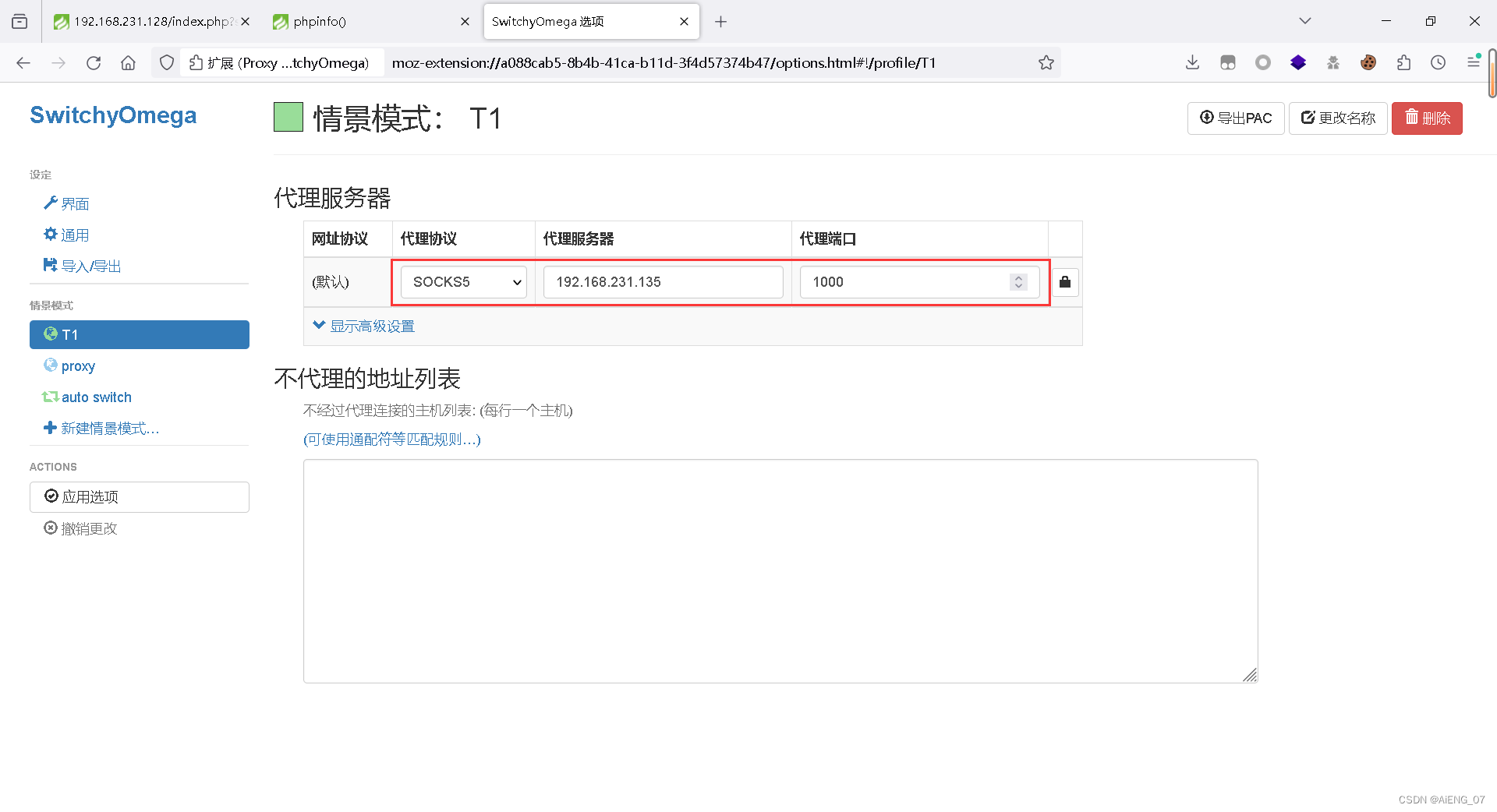Expand 显示高级设置 advanced settings
Viewport: 1497px width, 812px height.
click(364, 327)
